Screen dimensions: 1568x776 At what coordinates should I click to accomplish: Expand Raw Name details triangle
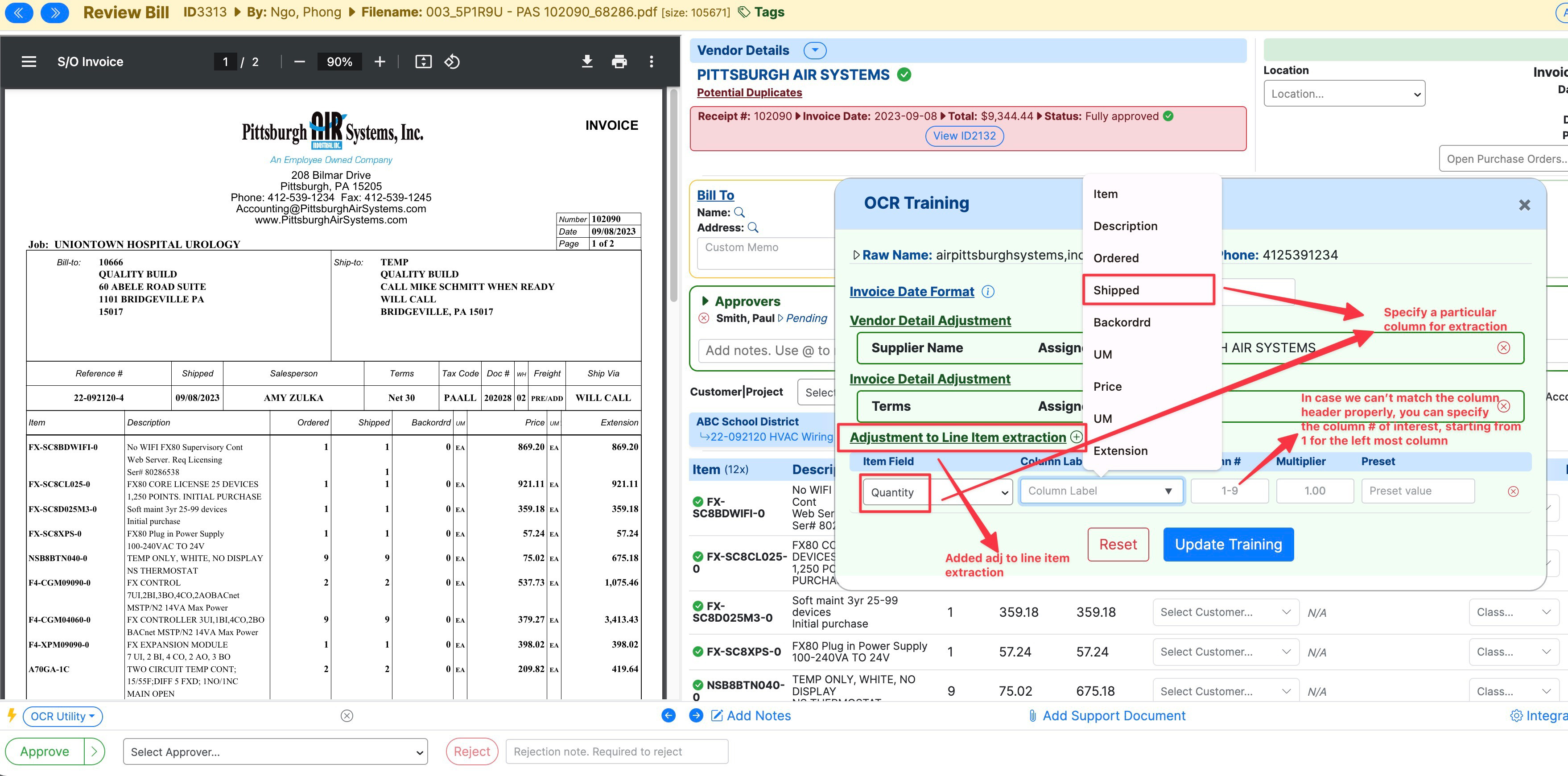[x=856, y=255]
